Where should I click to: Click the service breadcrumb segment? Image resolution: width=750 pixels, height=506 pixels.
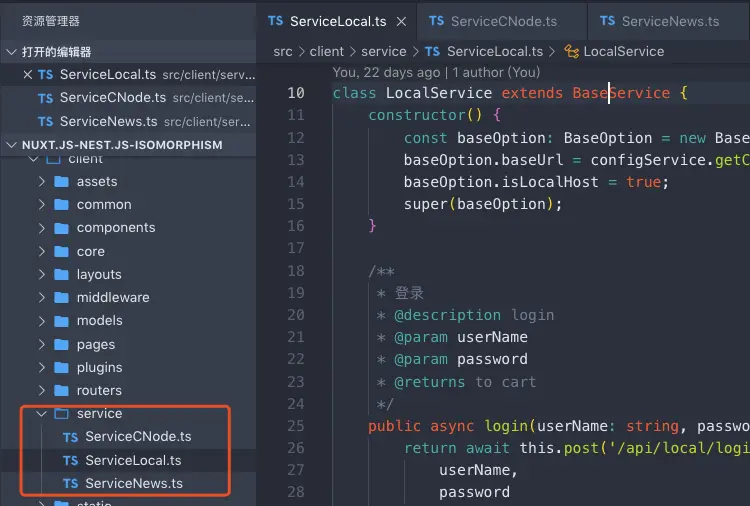[x=384, y=51]
